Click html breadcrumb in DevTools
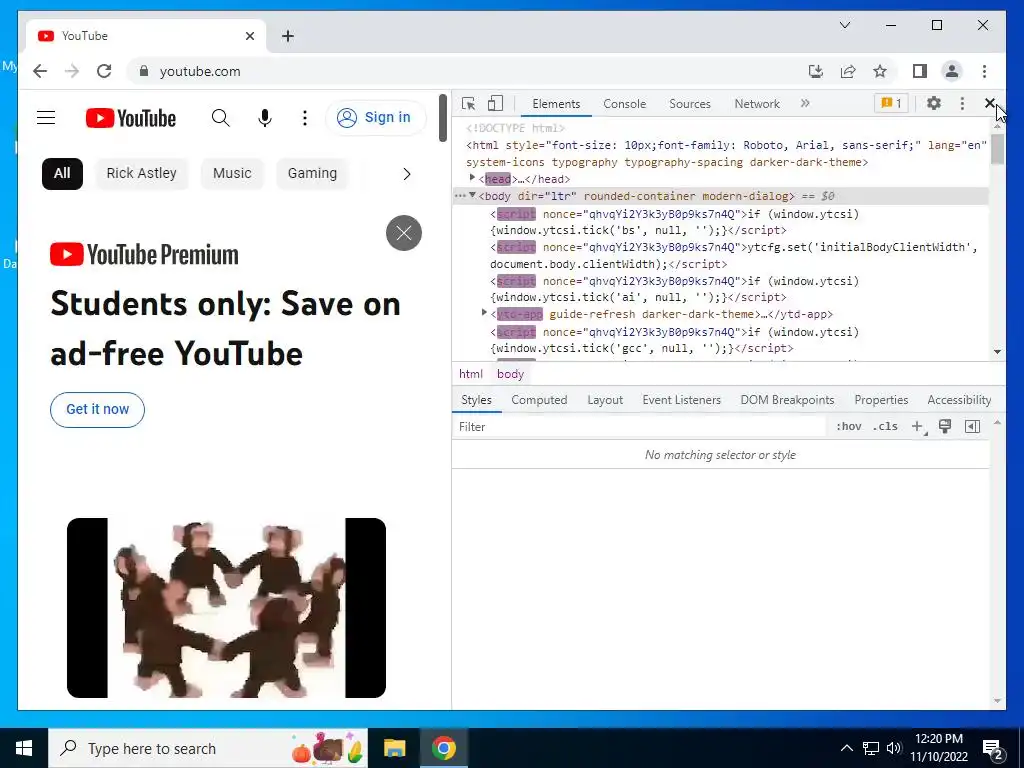Screen dimensions: 1024x768 point(470,374)
